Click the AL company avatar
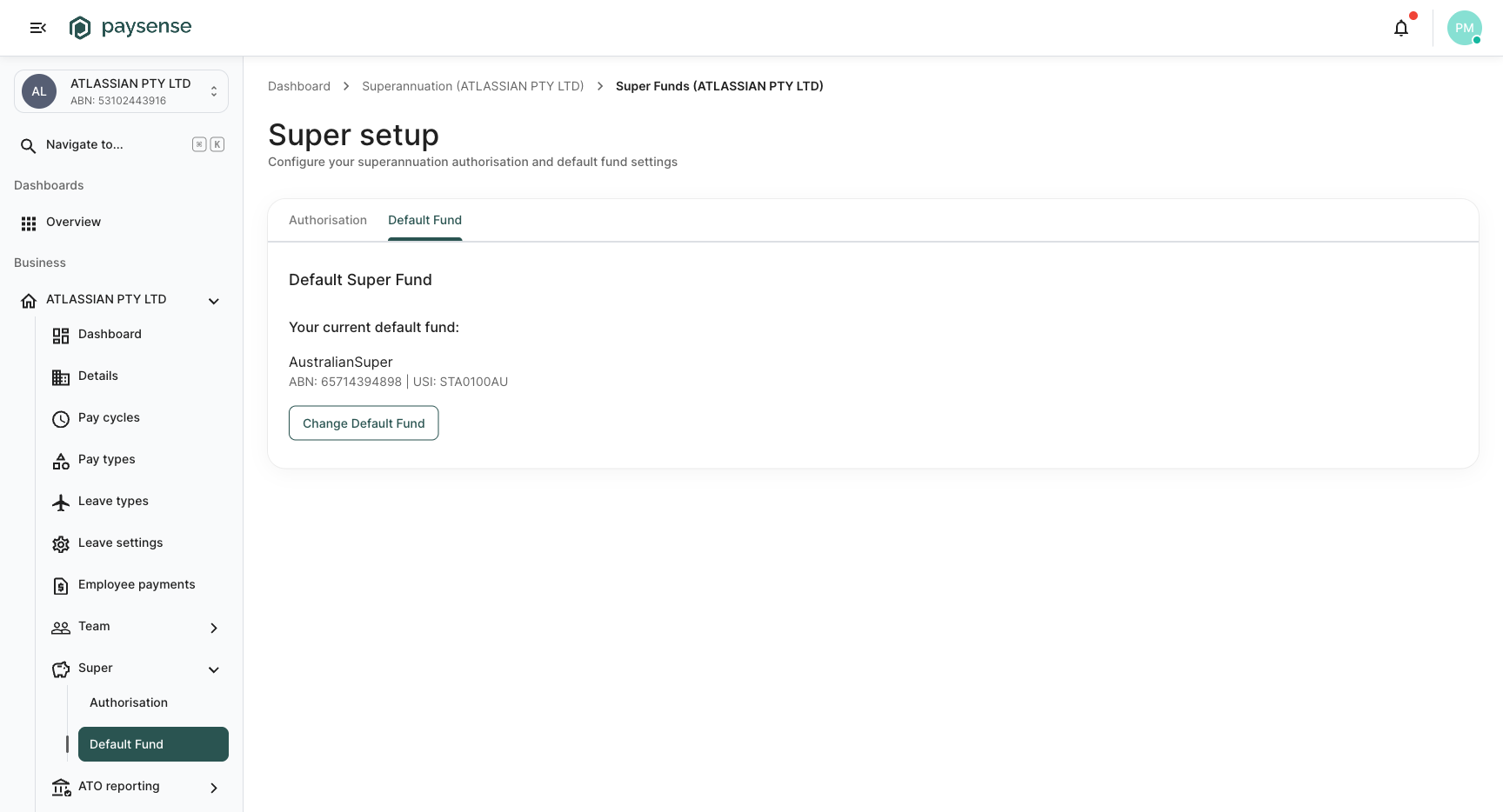 click(x=39, y=91)
